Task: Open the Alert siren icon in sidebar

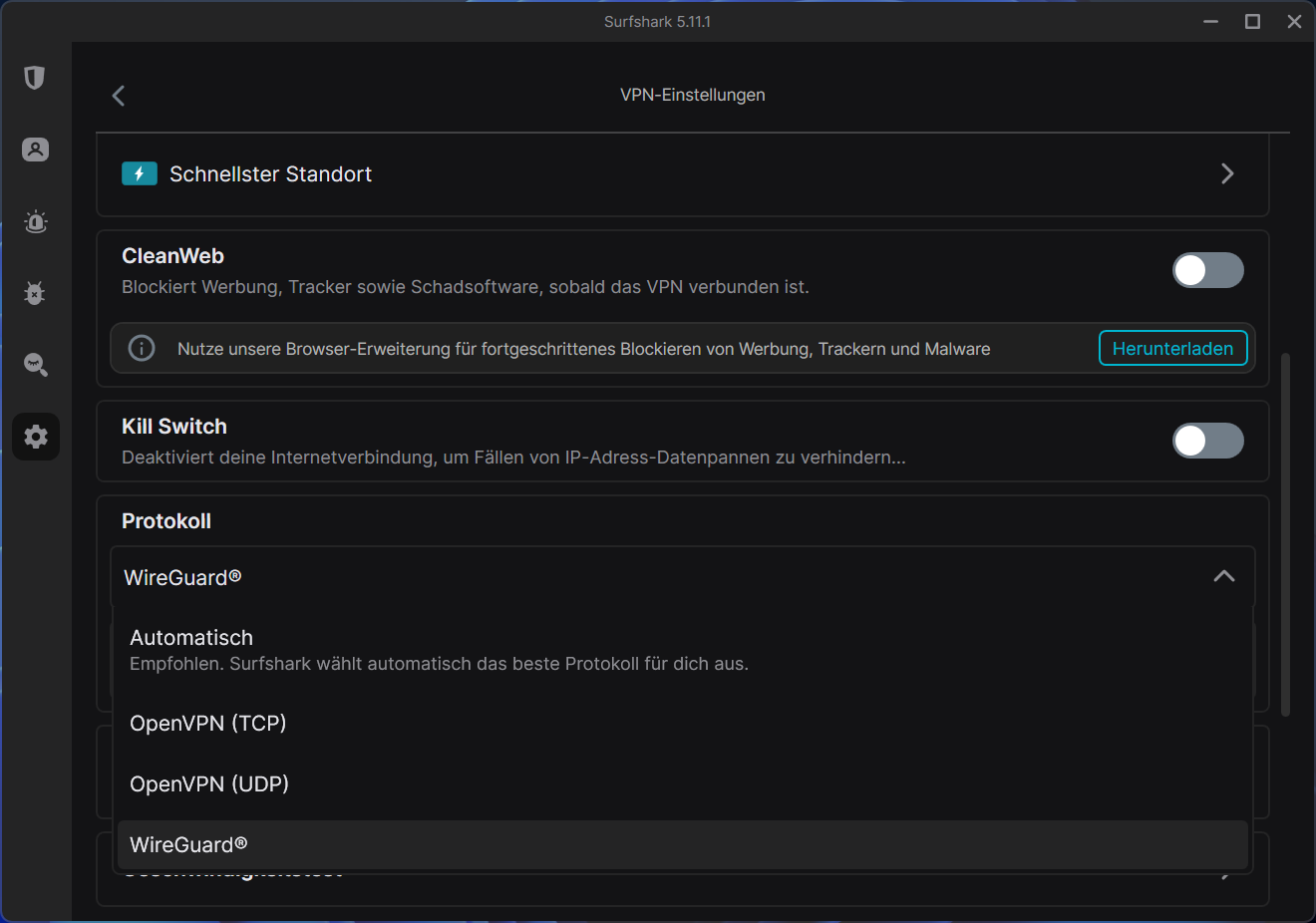Action: [x=35, y=221]
